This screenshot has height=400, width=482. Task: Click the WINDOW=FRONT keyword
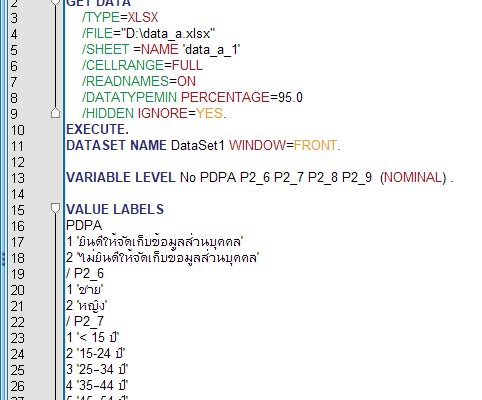[284, 145]
